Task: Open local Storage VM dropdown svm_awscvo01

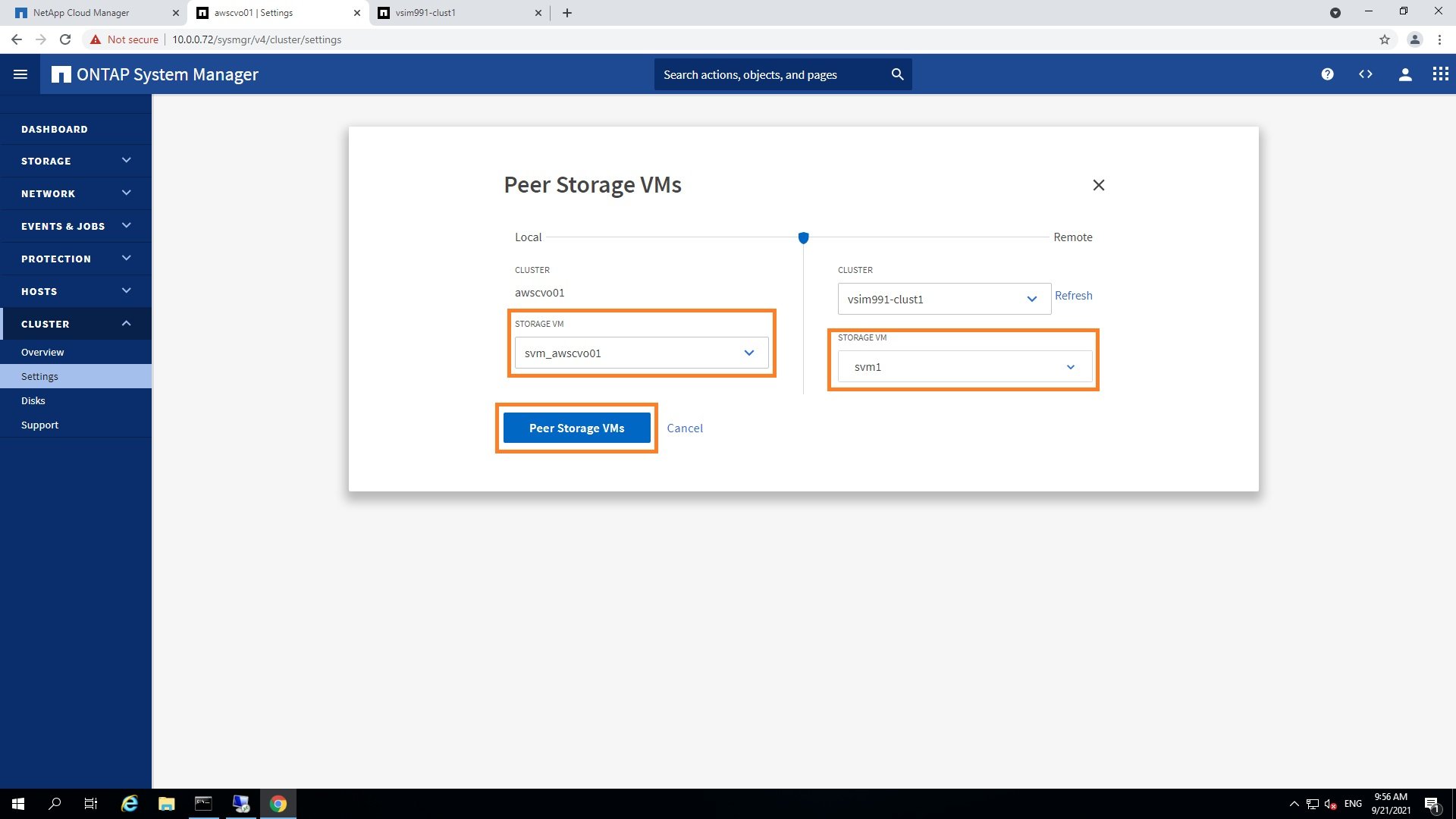Action: (641, 353)
